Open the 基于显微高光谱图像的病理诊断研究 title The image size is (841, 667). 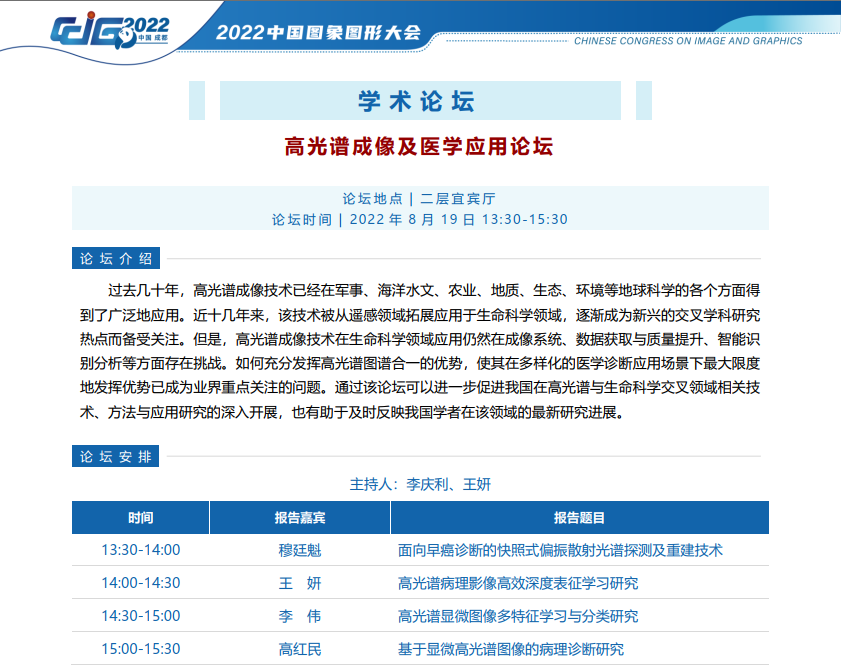(510, 649)
